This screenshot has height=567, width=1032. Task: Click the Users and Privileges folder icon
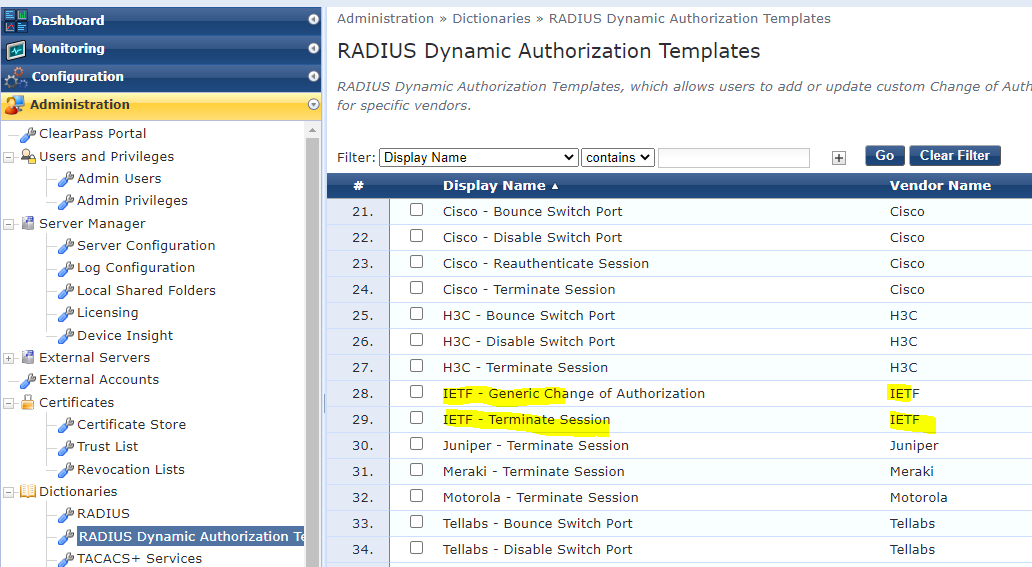click(28, 157)
